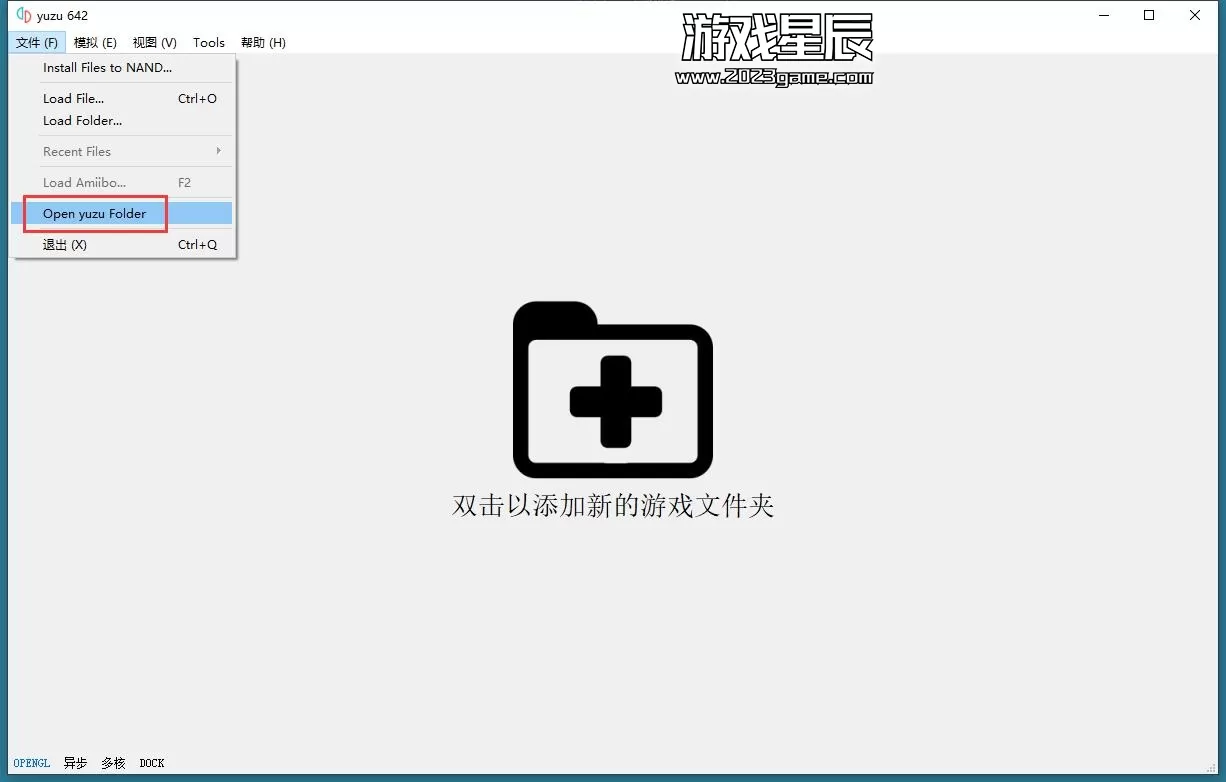This screenshot has height=782, width=1226.
Task: Choose Load File from the menu
Action: [x=73, y=99]
